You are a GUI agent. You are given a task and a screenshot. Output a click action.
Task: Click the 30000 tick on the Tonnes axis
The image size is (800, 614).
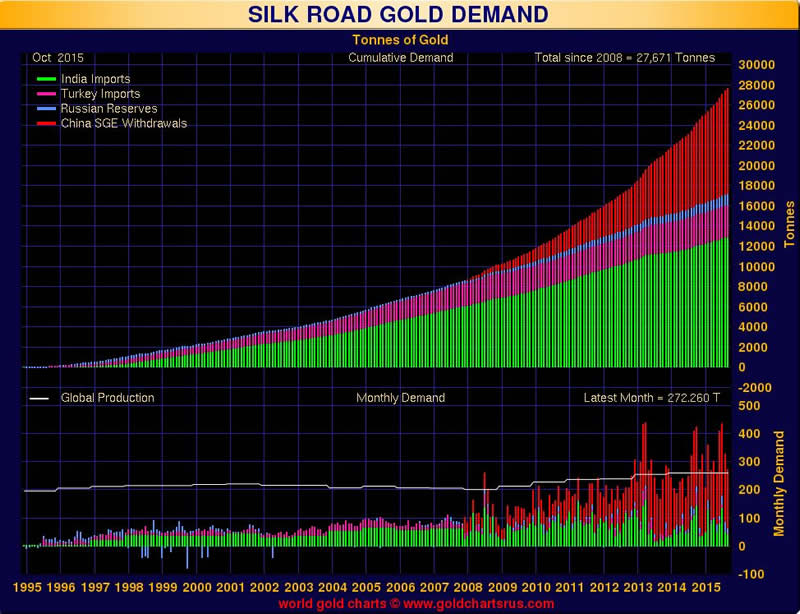tap(758, 64)
